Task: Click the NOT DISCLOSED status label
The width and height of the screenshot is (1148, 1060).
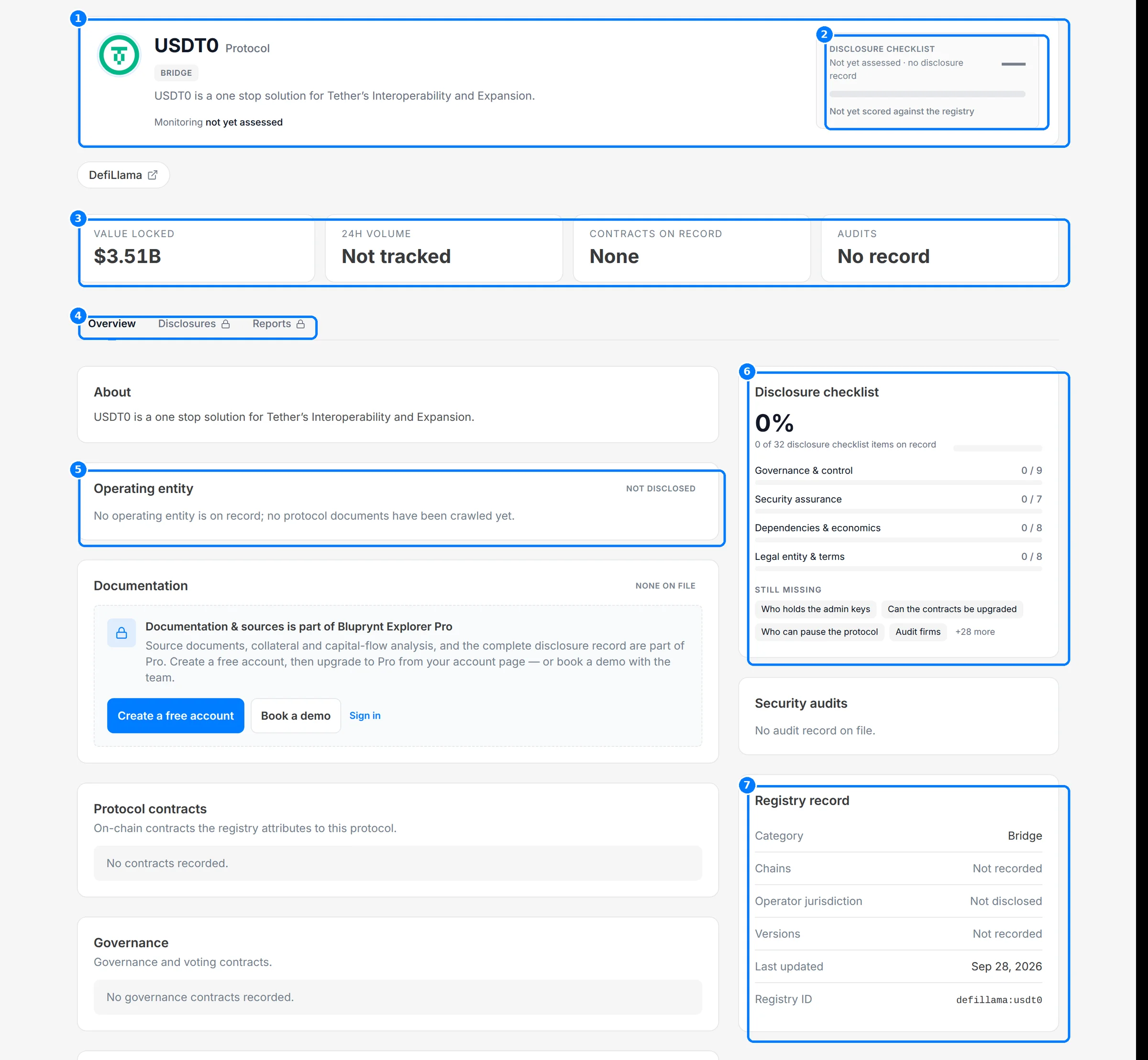Action: click(x=661, y=488)
